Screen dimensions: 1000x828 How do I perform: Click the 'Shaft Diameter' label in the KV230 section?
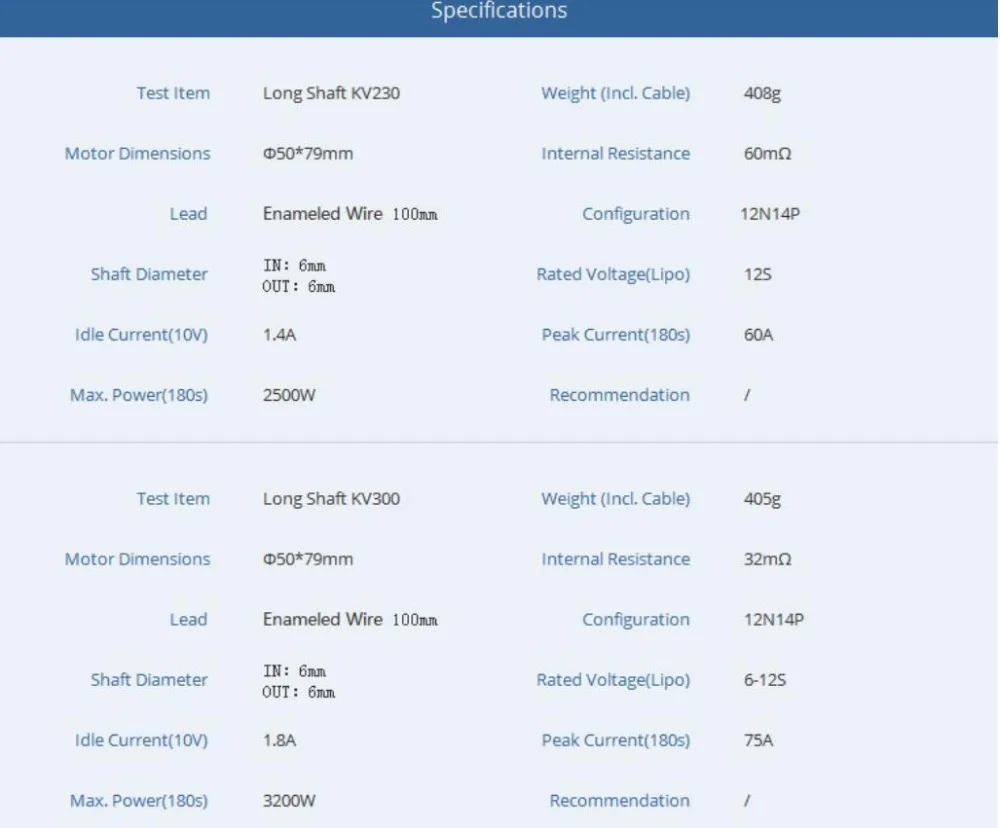(149, 274)
